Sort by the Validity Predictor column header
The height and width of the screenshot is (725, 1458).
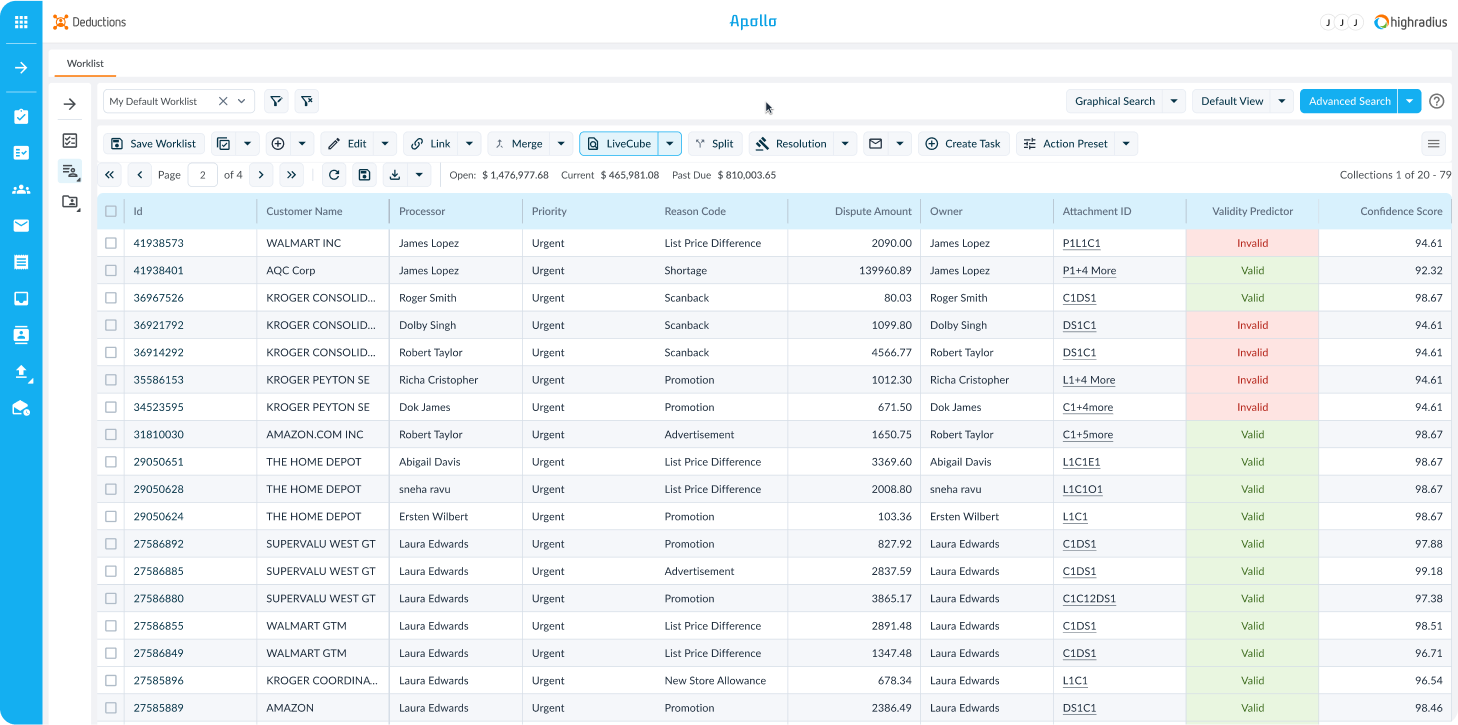point(1252,211)
